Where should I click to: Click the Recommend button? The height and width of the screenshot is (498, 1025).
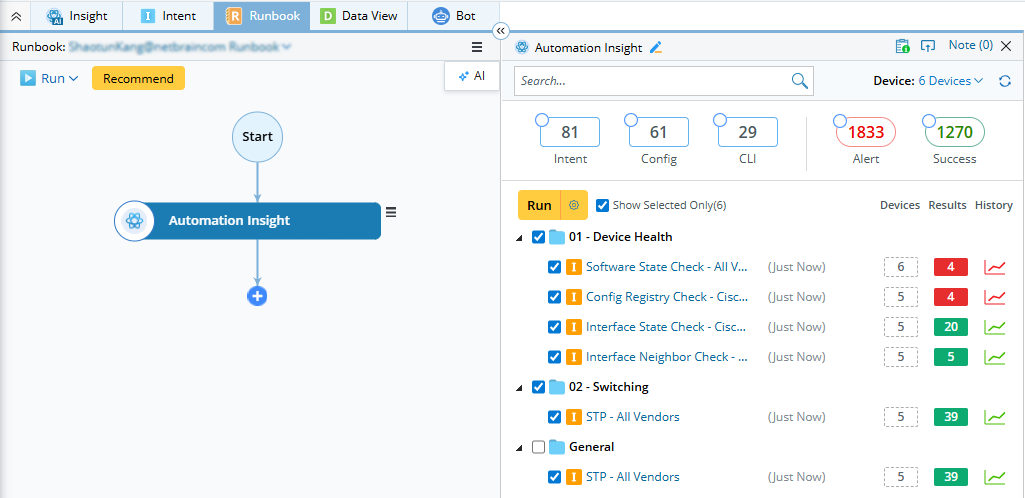[138, 78]
